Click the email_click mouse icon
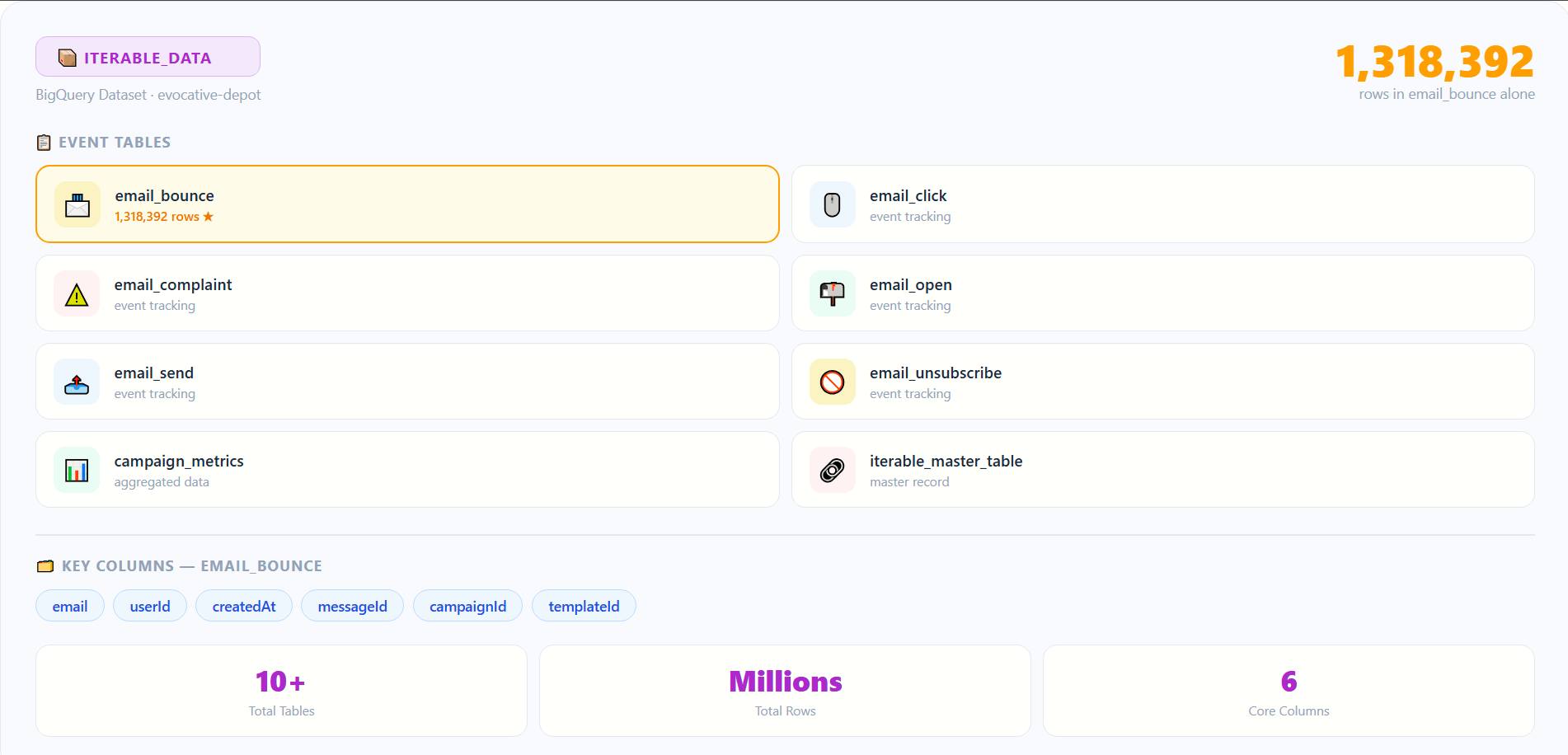Screen dimensions: 1568x755 [833, 204]
